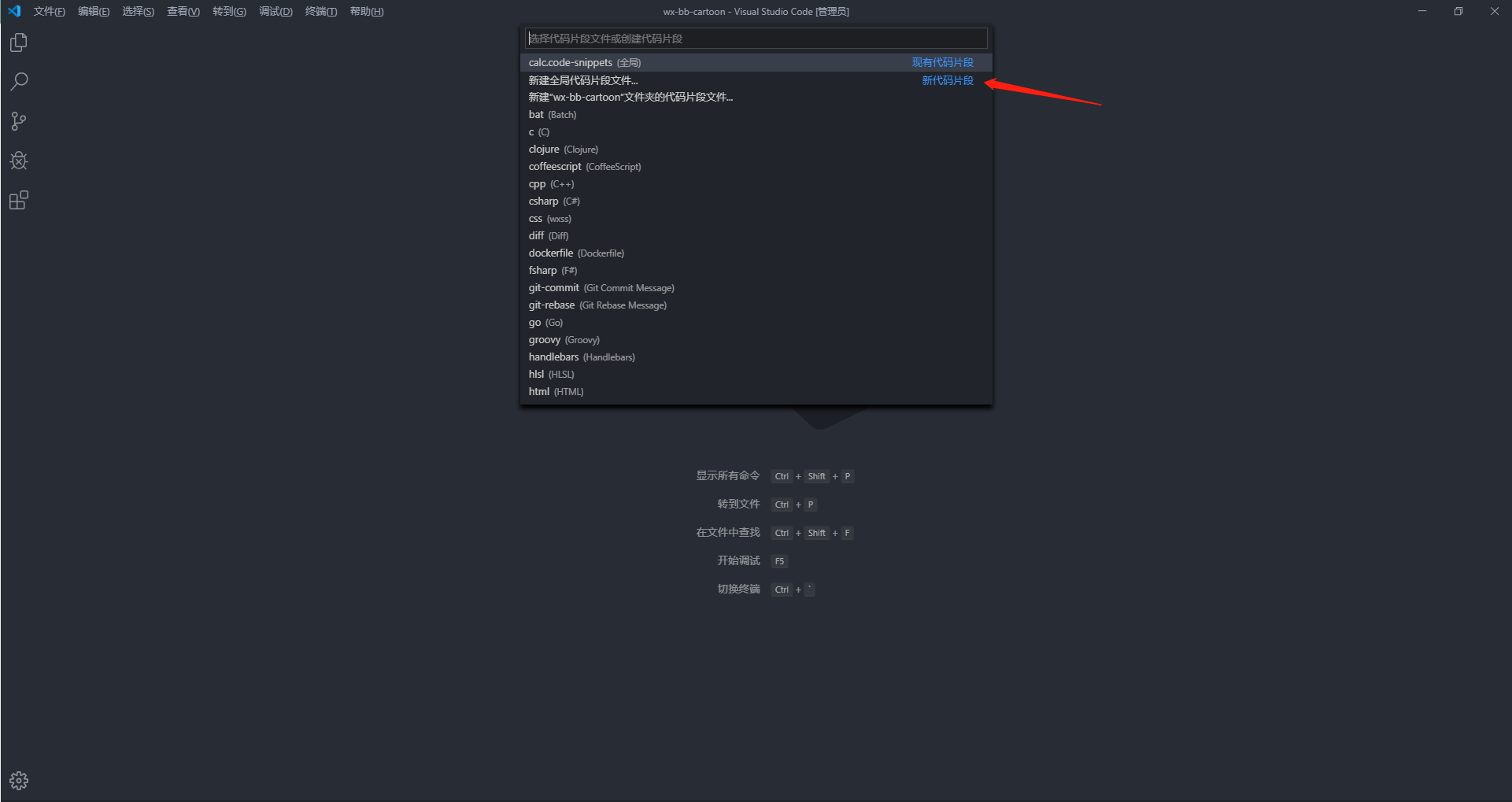
Task: Select dockerfile snippet language
Action: [756, 253]
